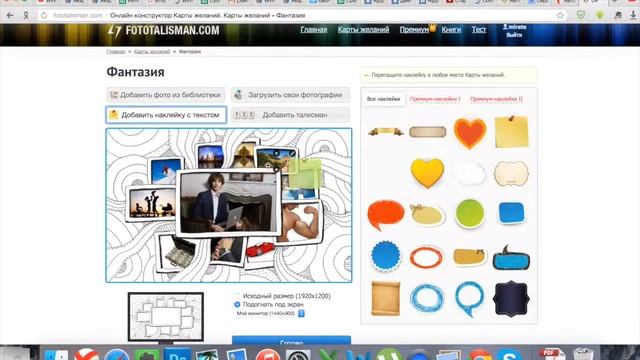The height and width of the screenshot is (360, 640).
Task: Open Photoshop from the Dock
Action: pyautogui.click(x=177, y=354)
